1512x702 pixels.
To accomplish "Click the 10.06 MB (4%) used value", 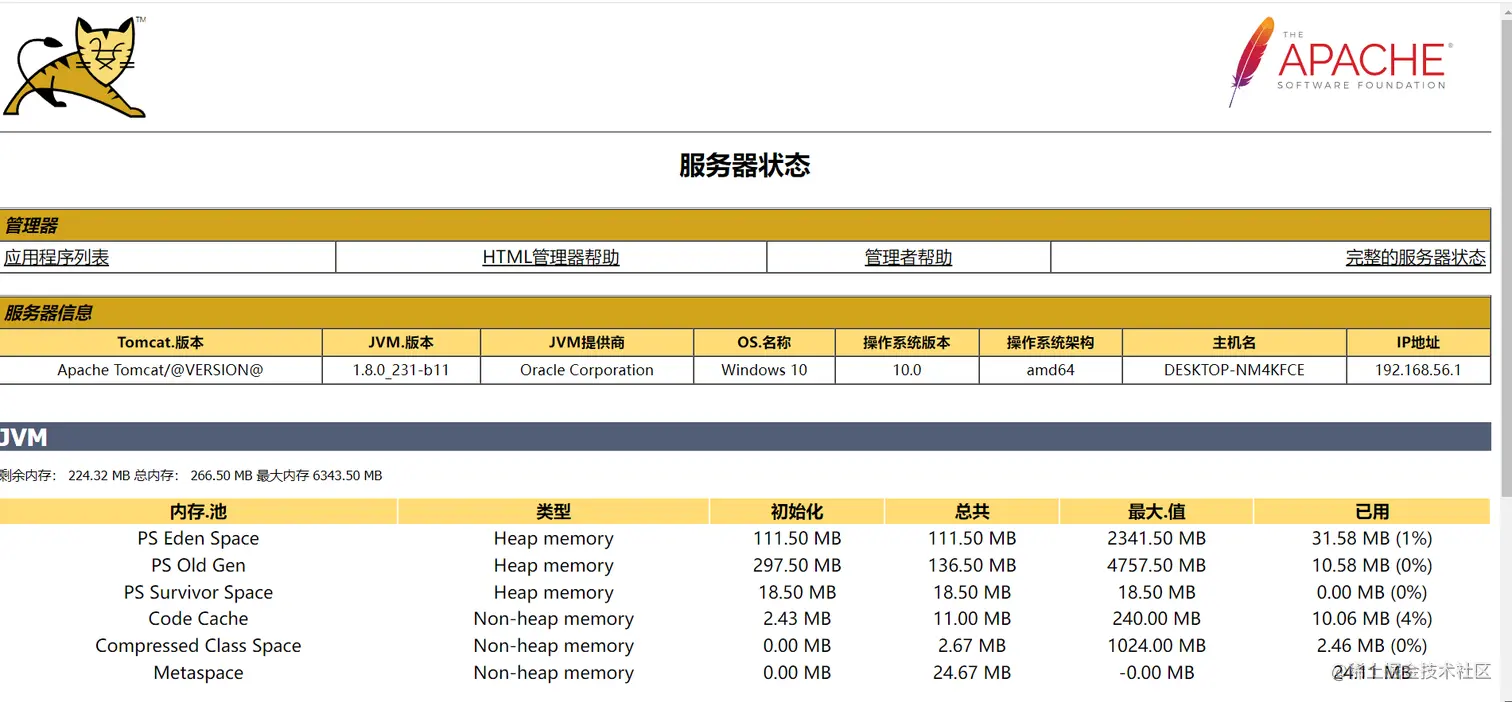I will 1372,619.
